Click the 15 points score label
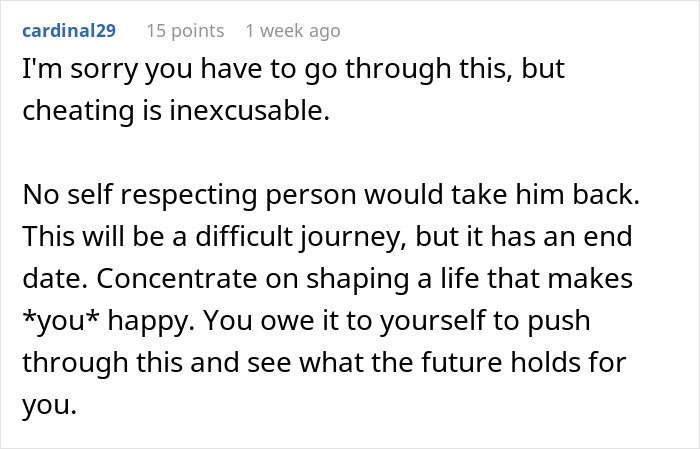Viewport: 700px width, 449px height. 187,31
